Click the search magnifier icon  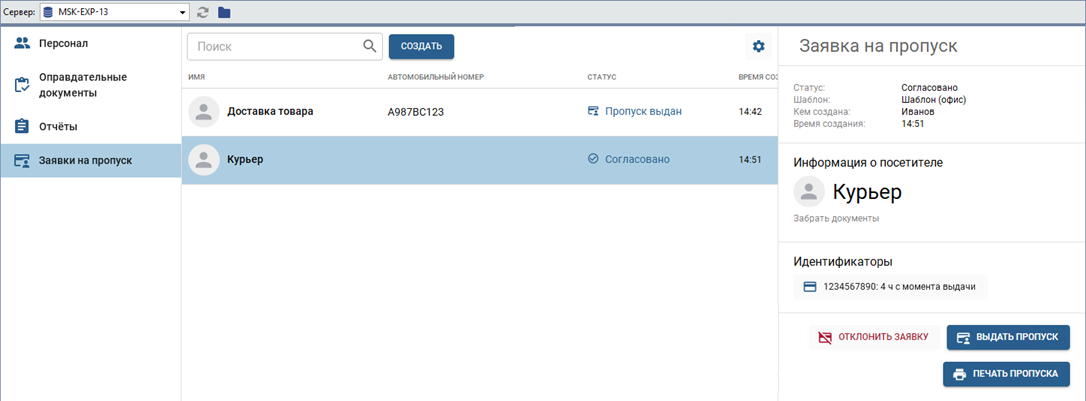tap(369, 46)
